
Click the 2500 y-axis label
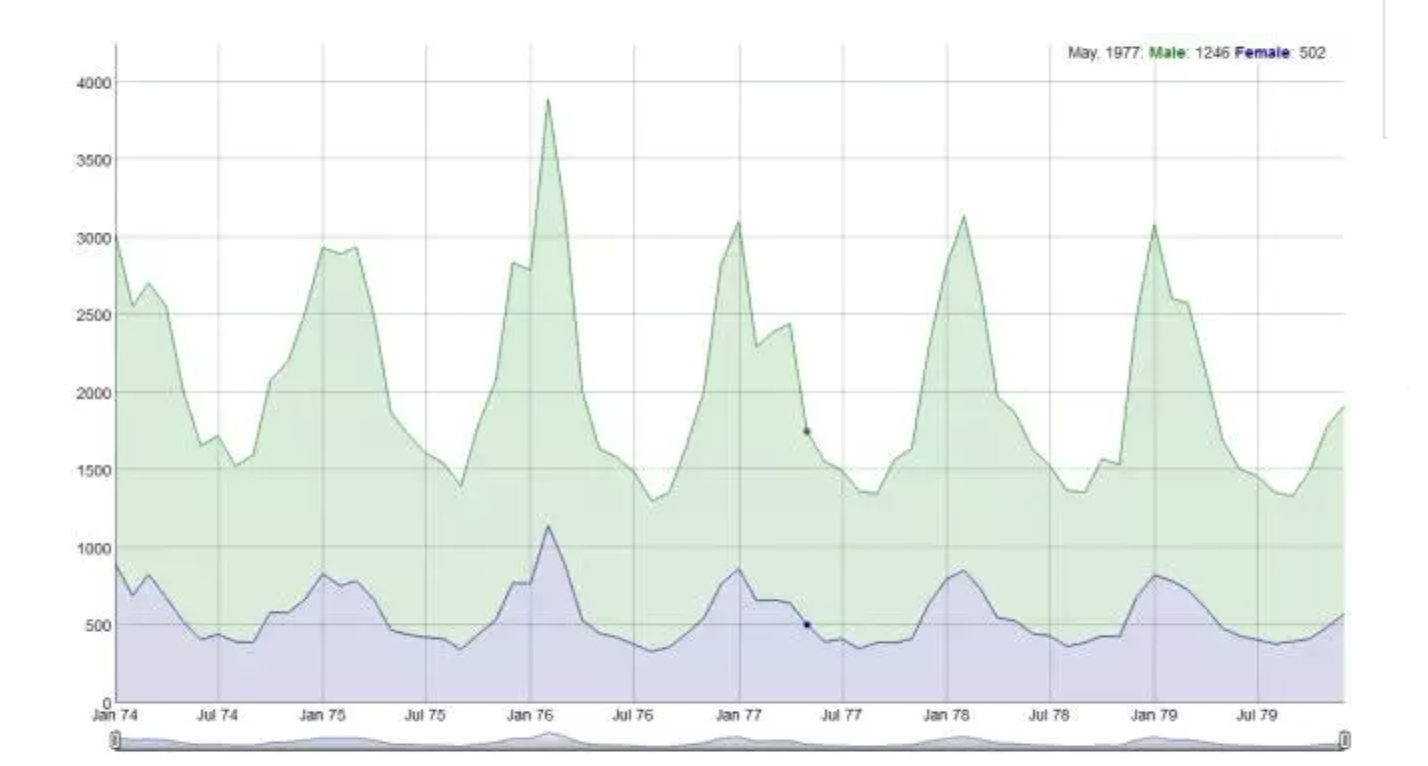[x=92, y=314]
